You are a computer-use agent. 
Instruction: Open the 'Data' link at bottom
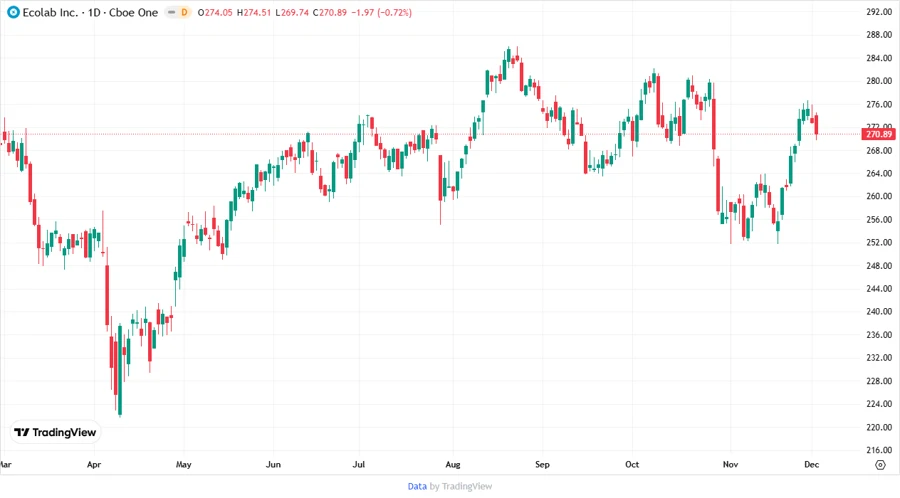[417, 486]
